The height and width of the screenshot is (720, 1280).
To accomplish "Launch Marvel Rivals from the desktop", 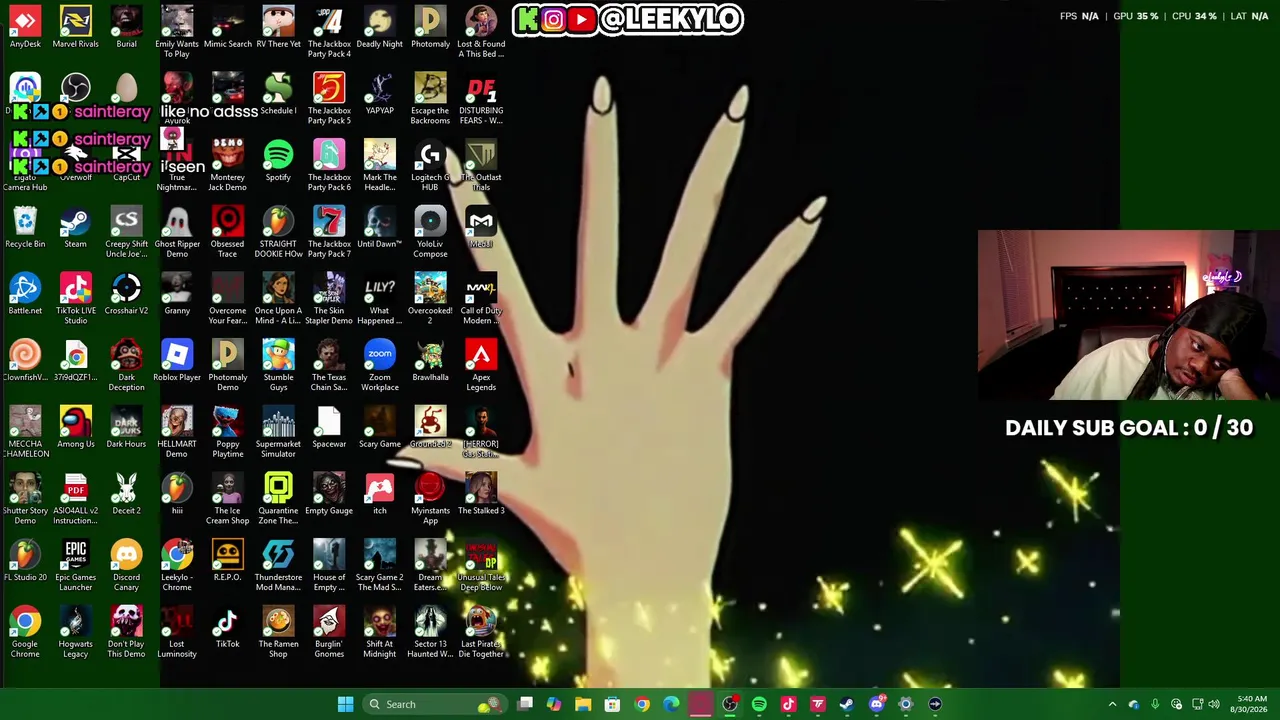I will tap(76, 27).
